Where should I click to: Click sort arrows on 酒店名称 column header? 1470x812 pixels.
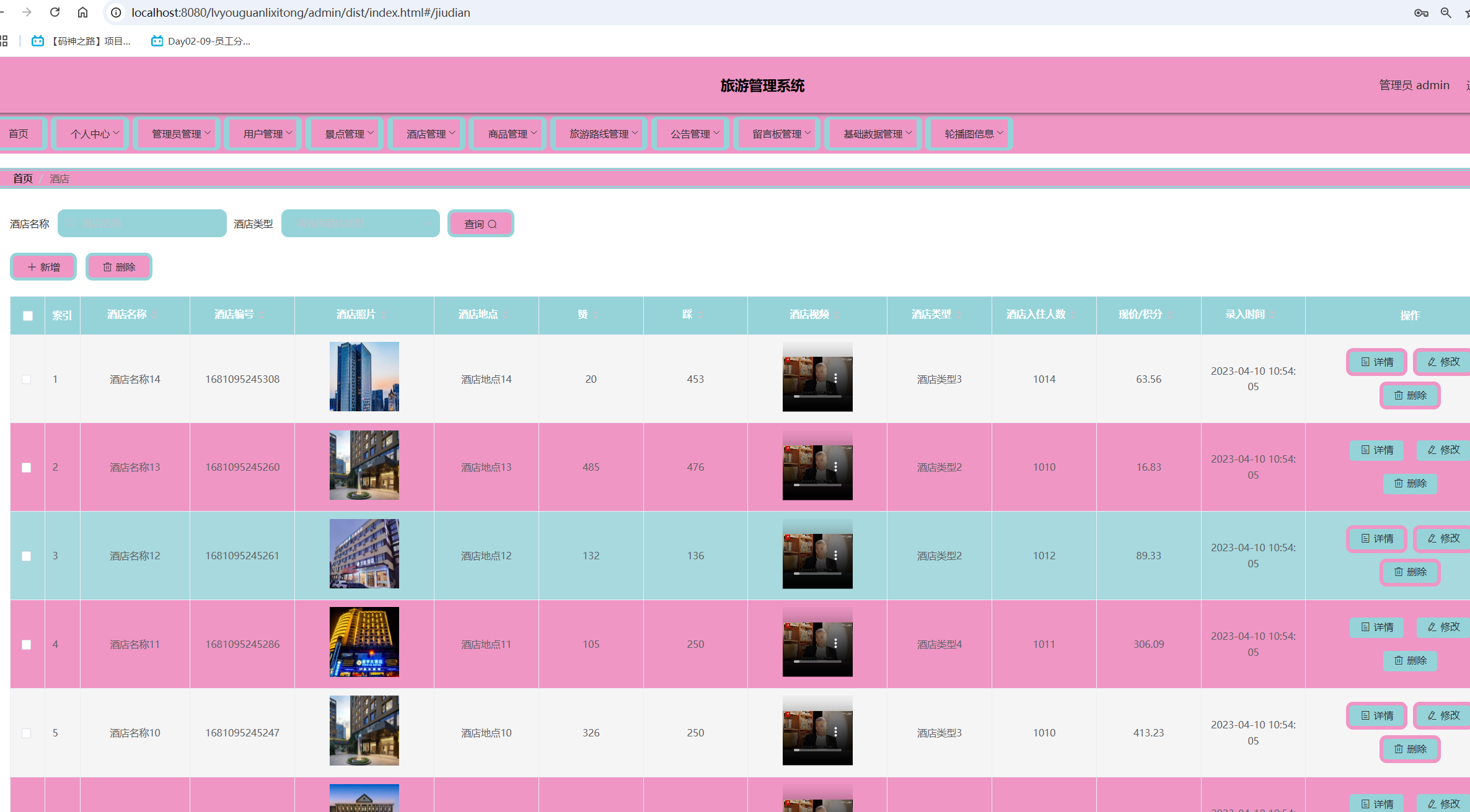click(154, 315)
